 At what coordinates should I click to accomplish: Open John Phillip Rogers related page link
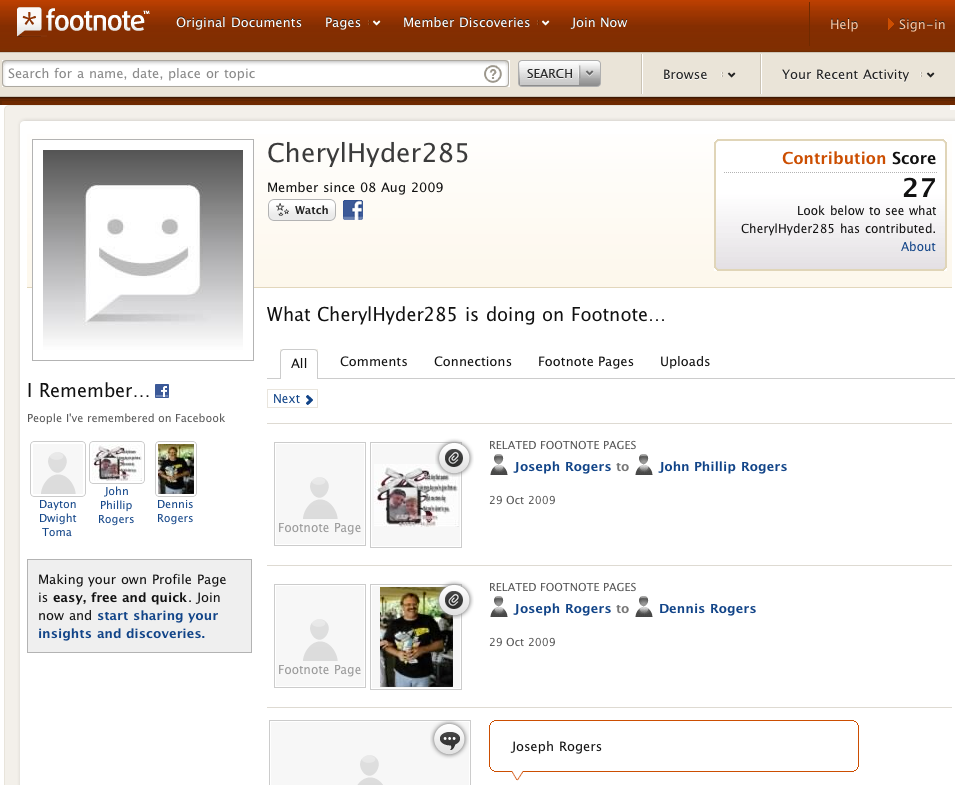(723, 466)
